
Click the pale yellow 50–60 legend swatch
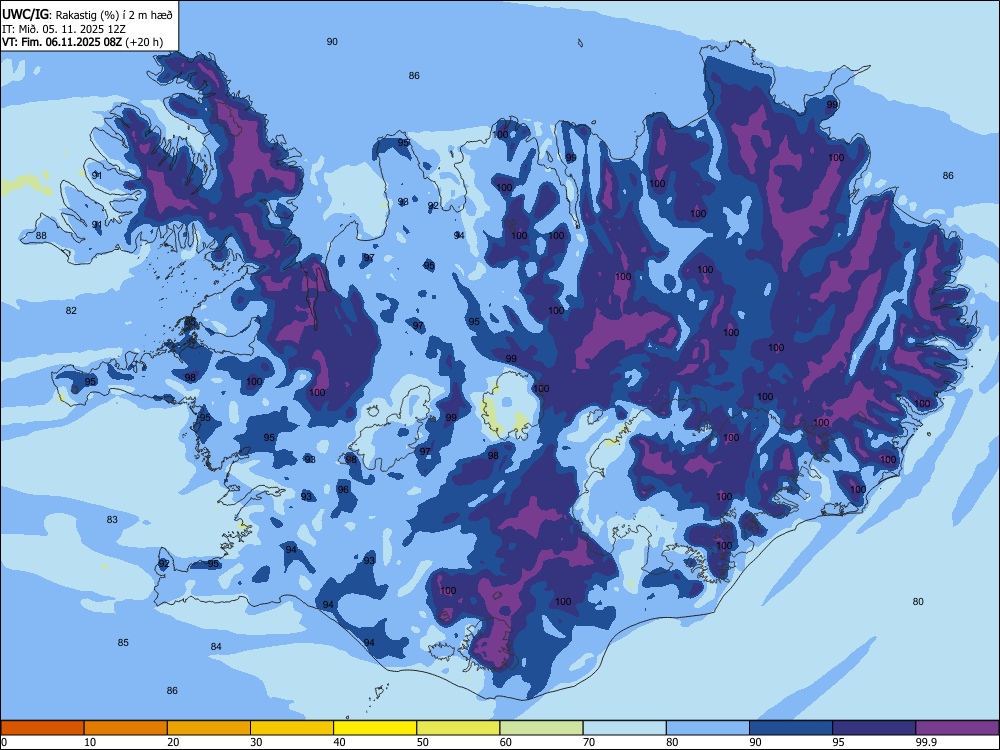pos(458,728)
